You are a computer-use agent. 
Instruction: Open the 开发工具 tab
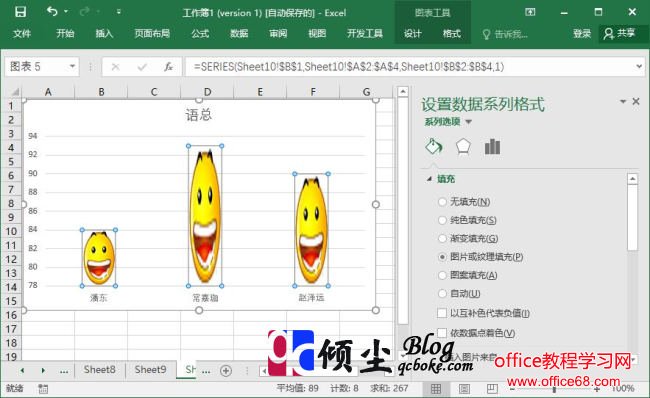pos(365,34)
